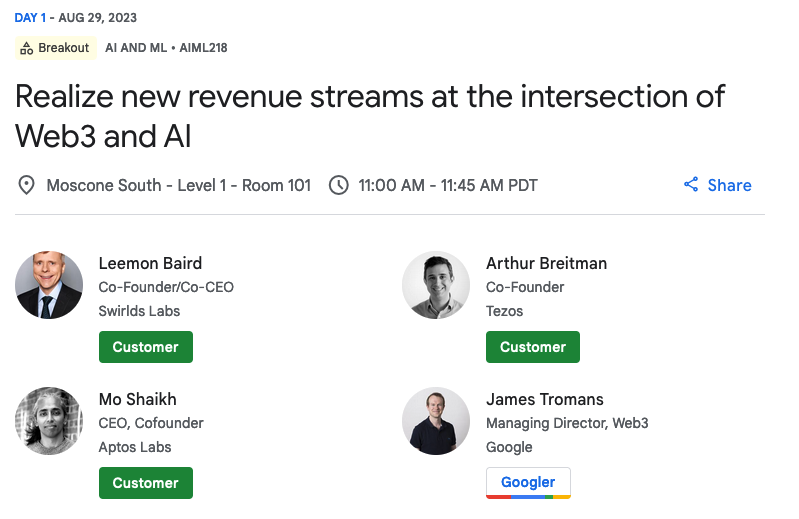This screenshot has height=519, width=799.
Task: Open Leemon Baird's profile photo
Action: click(x=49, y=285)
